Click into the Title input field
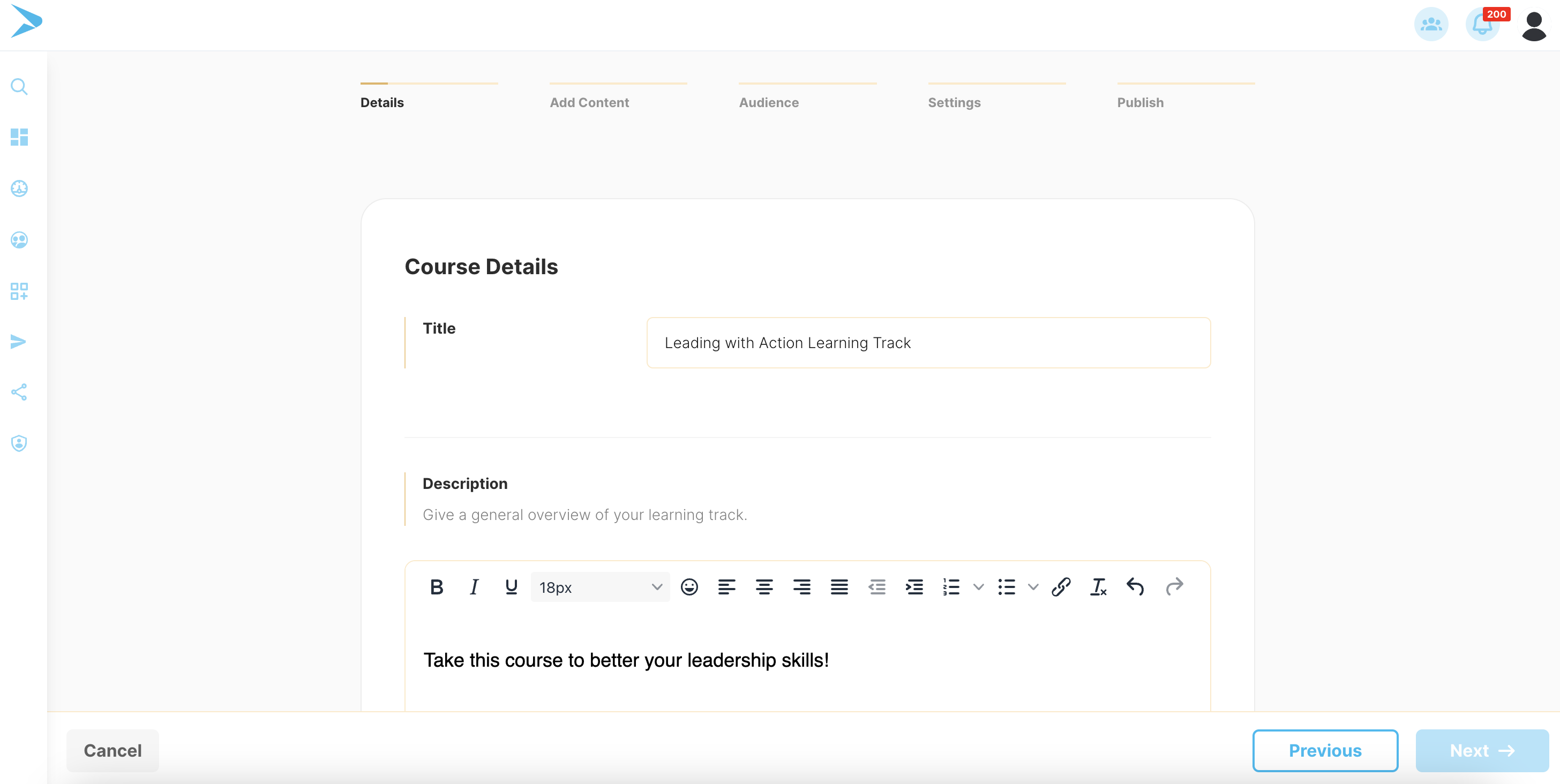 928,343
